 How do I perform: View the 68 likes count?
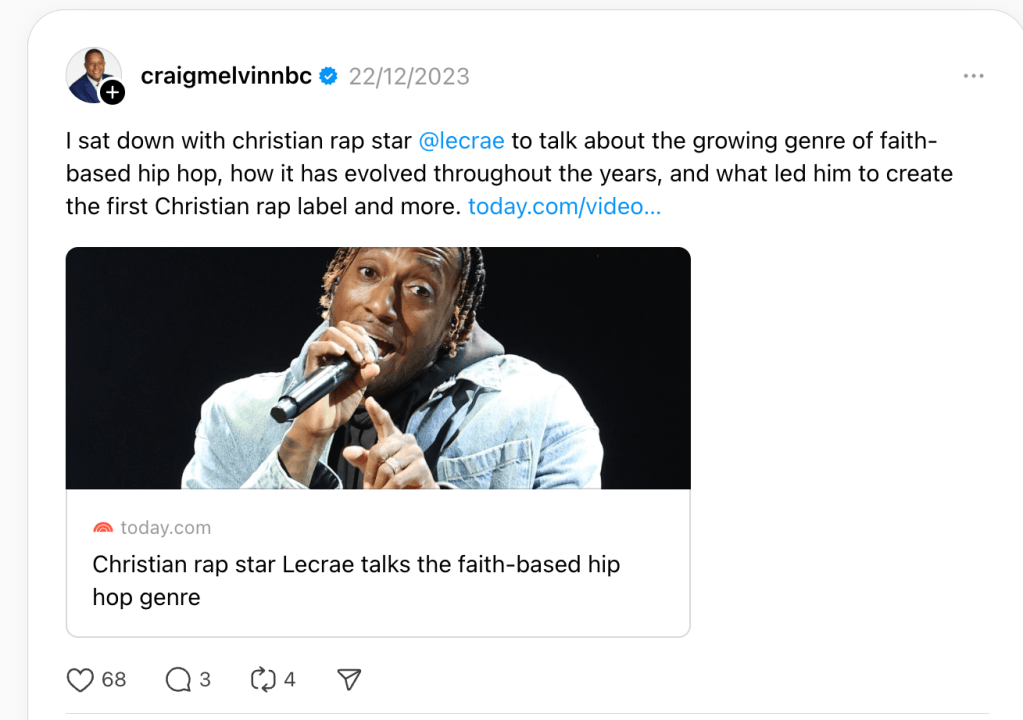point(114,680)
